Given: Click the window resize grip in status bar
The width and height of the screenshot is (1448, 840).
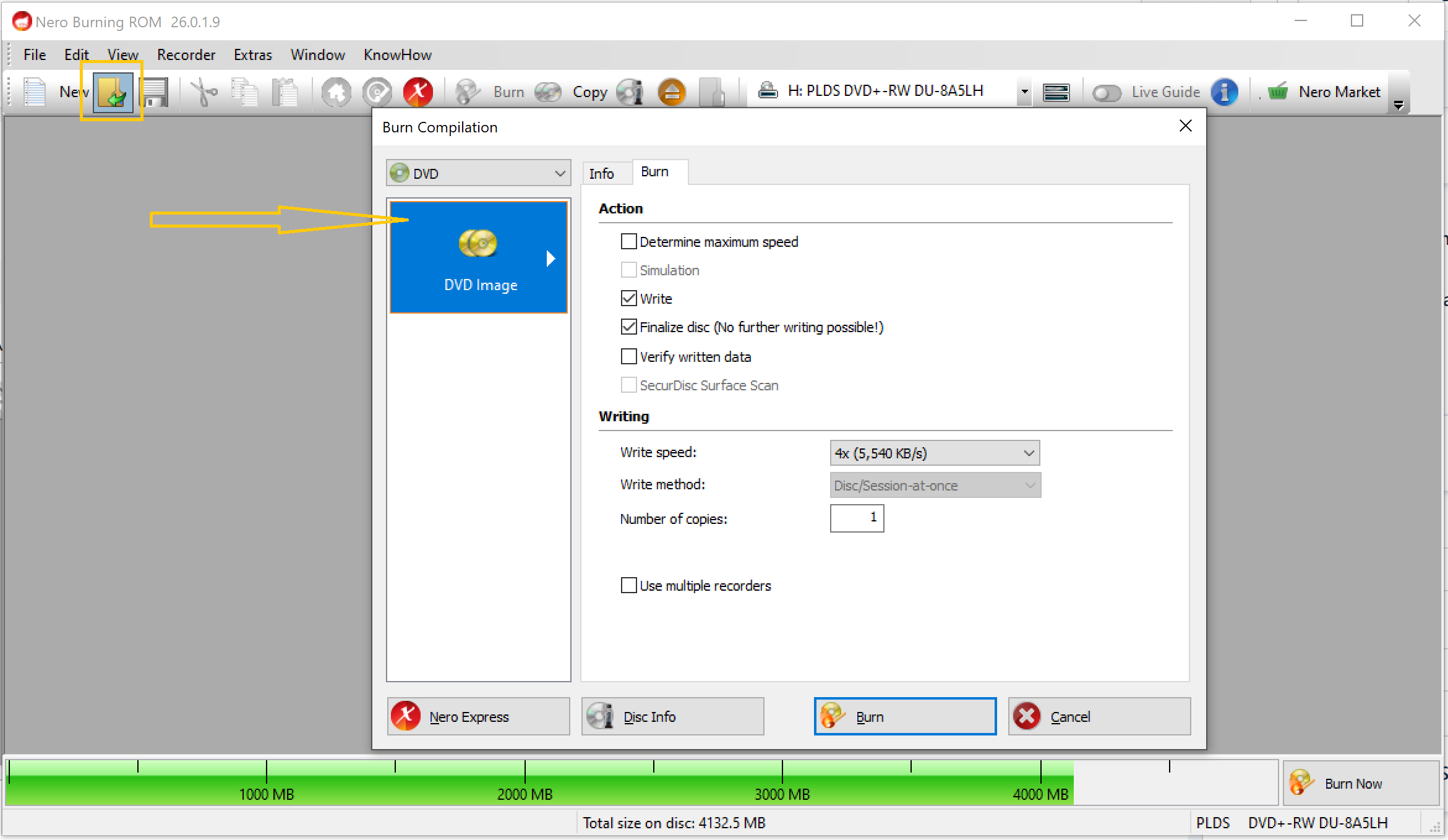Looking at the screenshot, I should tap(1434, 828).
